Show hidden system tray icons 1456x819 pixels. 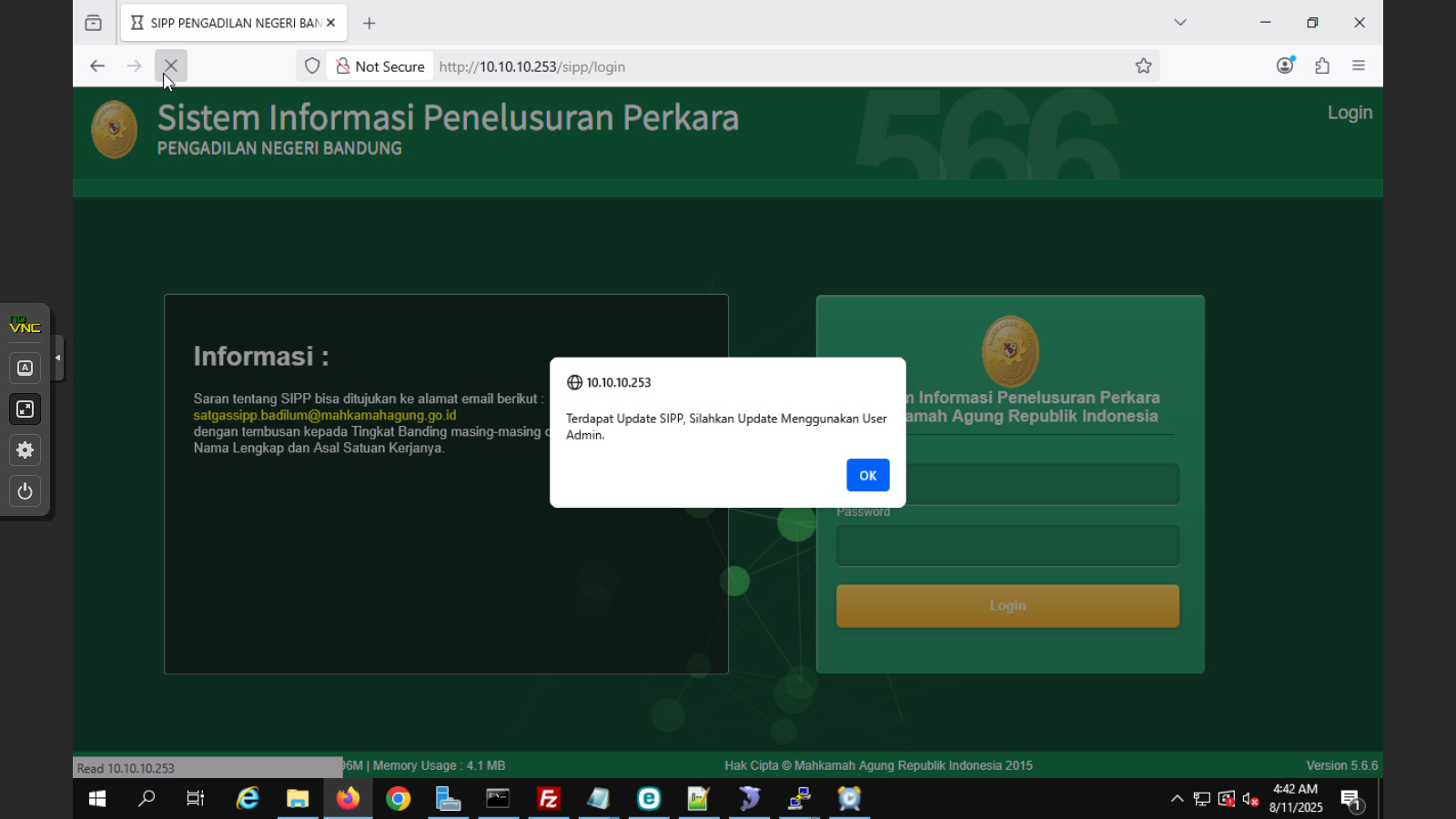coord(1177,799)
